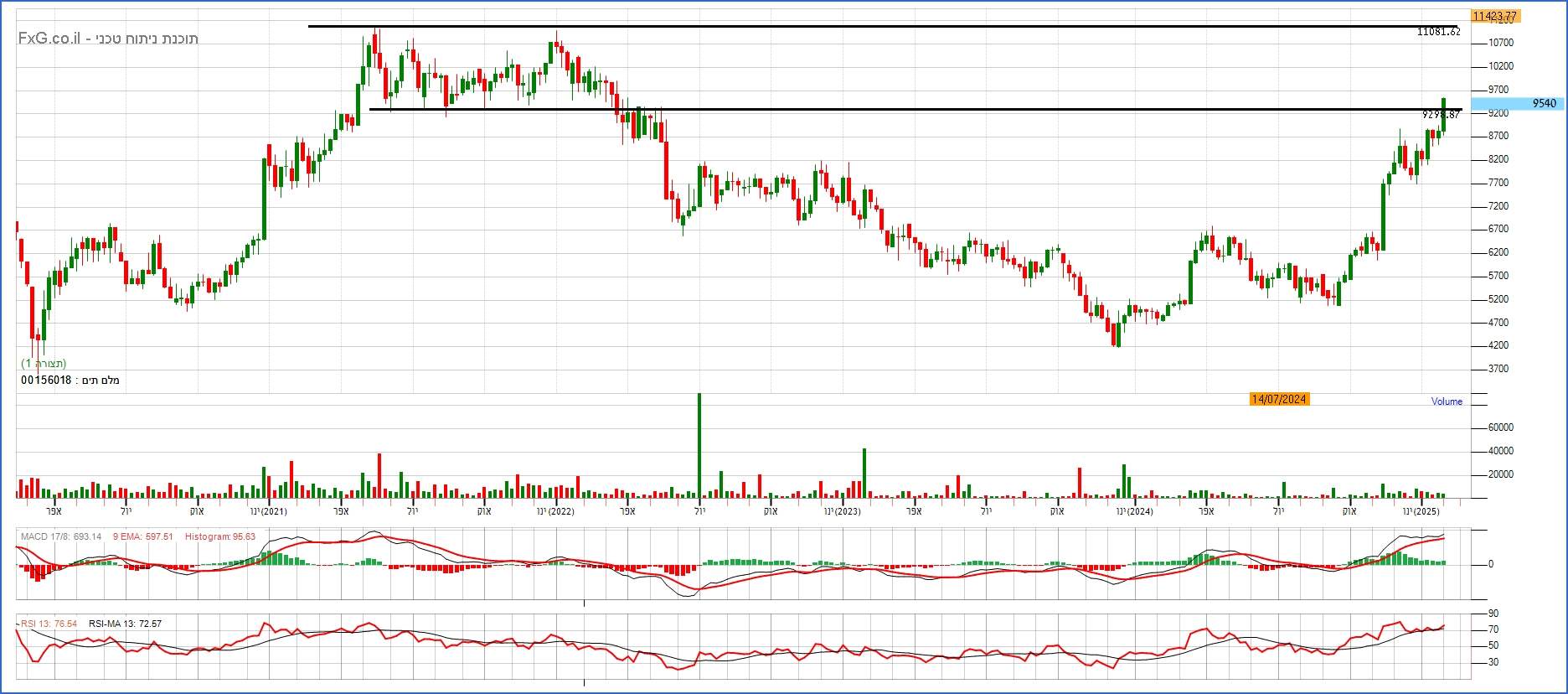Select the 9298.87 horizontal line label
The height and width of the screenshot is (694, 1568).
[x=1441, y=115]
